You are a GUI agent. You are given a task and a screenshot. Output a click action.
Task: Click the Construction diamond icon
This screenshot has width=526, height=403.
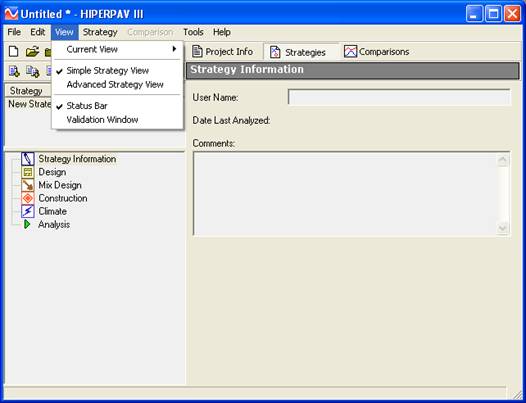[x=28, y=198]
